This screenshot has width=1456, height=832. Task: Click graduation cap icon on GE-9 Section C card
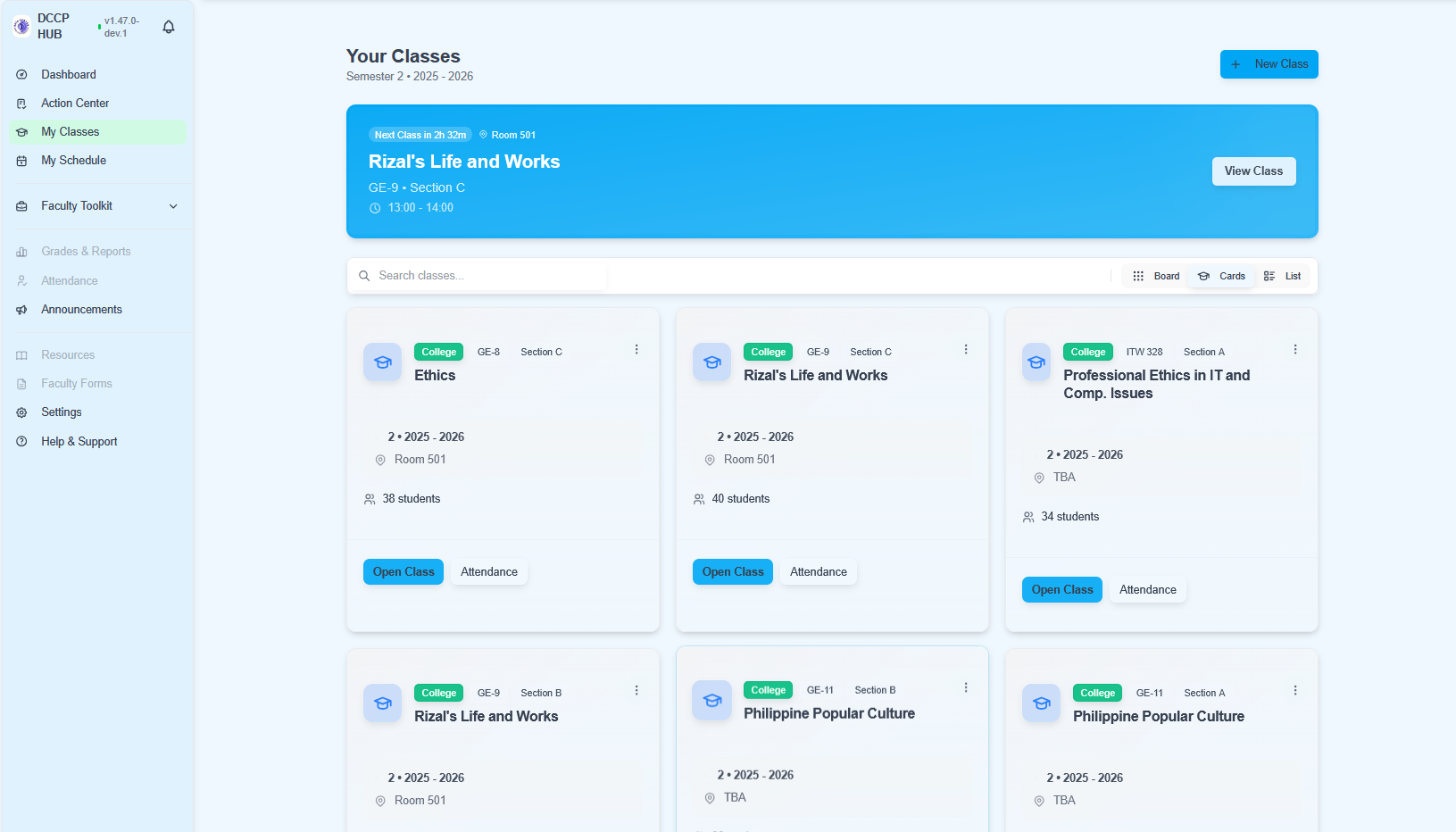pos(712,362)
